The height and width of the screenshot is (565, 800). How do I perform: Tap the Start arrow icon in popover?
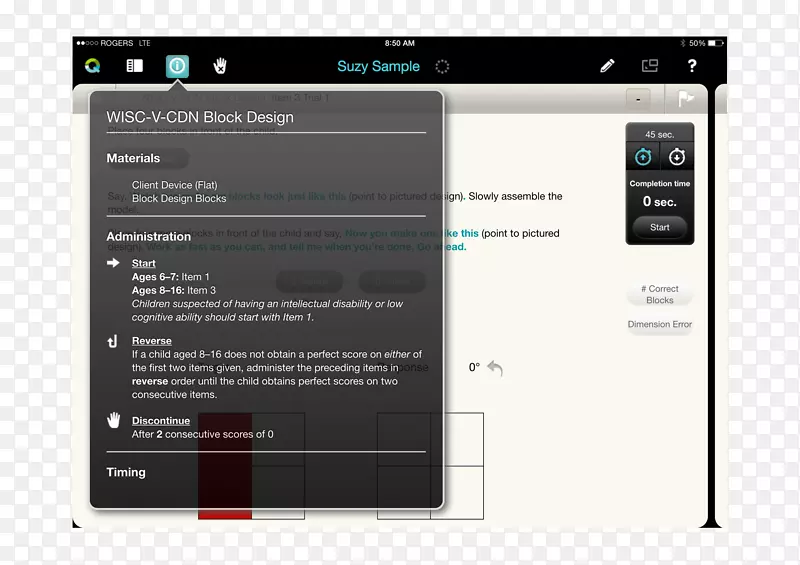pos(113,263)
